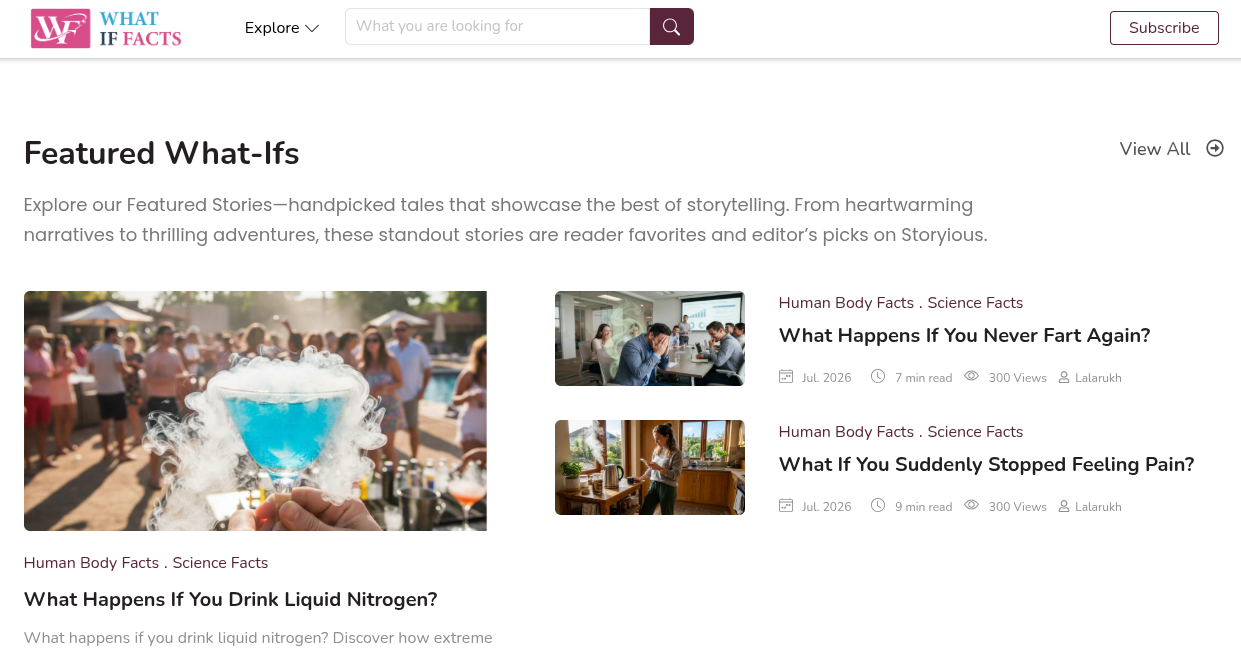Expand the Explore dropdown menu
The height and width of the screenshot is (654, 1241).
pyautogui.click(x=282, y=28)
